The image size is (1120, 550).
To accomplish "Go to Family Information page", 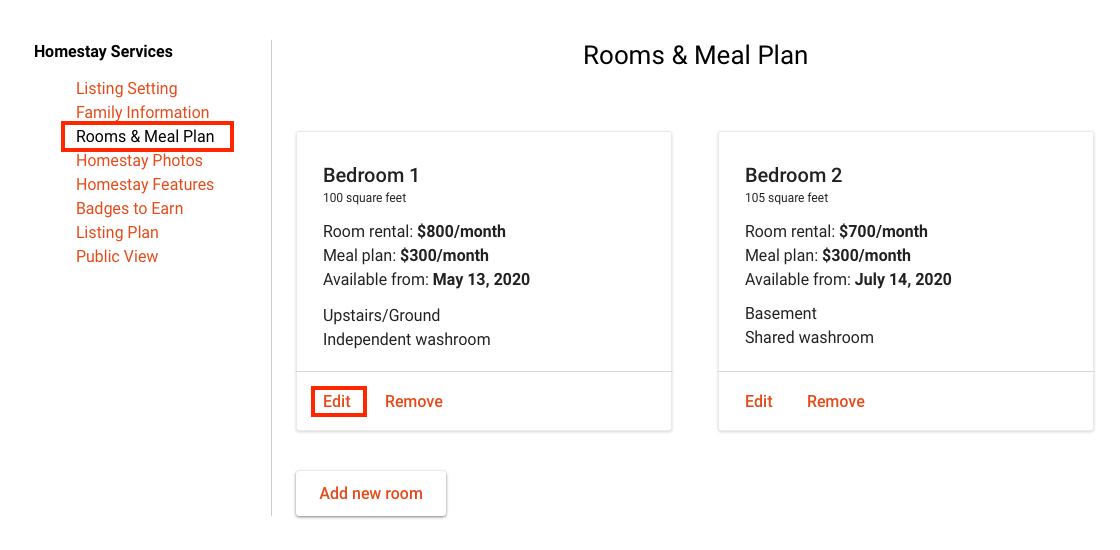I will [142, 113].
